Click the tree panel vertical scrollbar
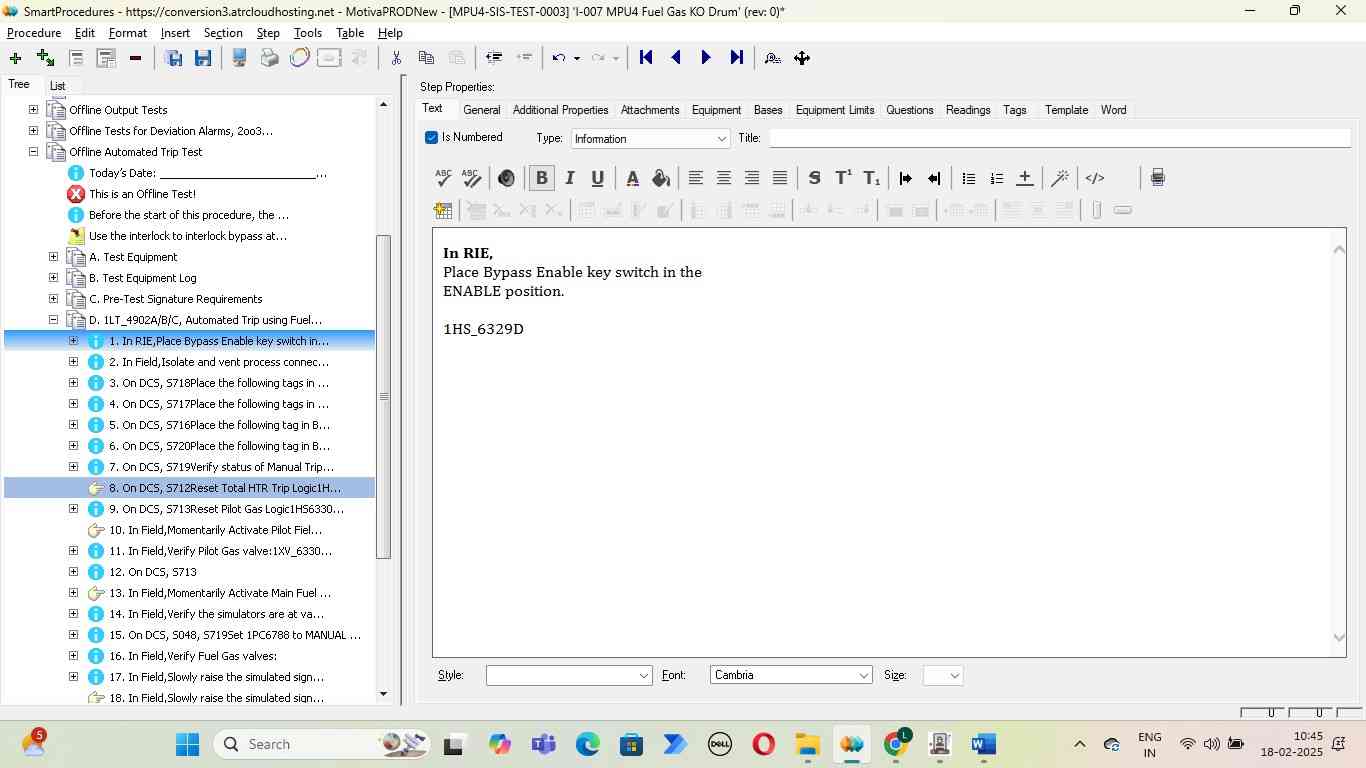 coord(383,396)
